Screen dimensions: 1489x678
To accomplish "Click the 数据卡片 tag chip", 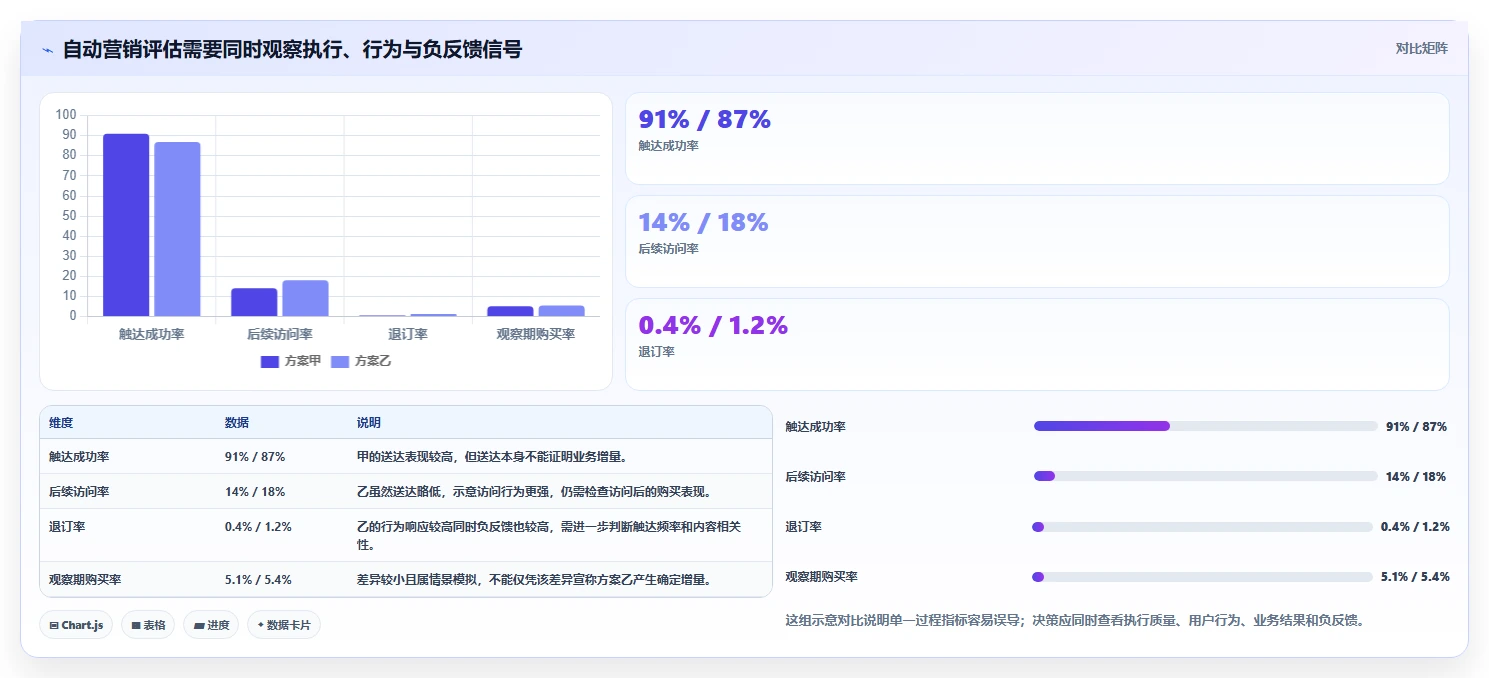I will (284, 625).
